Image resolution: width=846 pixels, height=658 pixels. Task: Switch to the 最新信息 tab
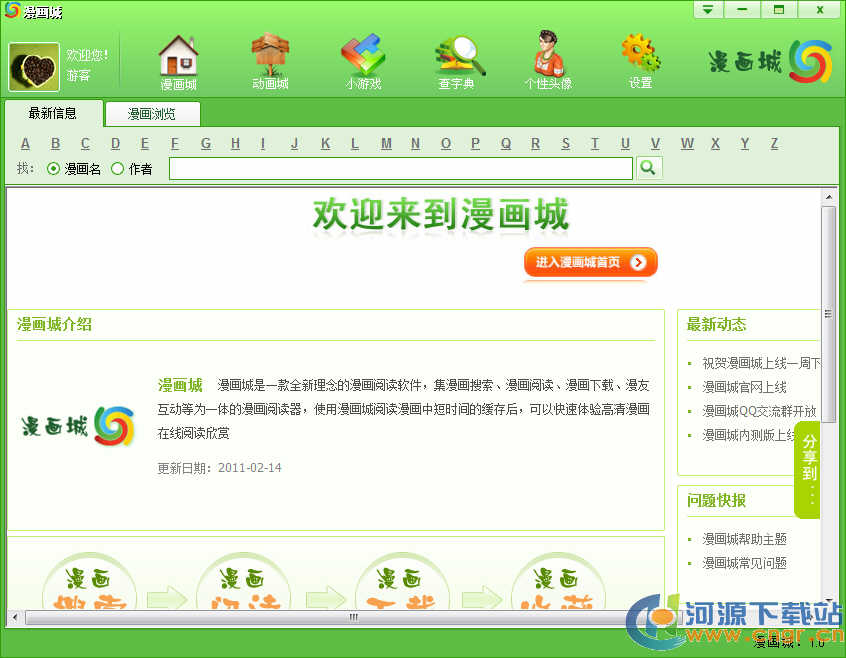point(53,113)
